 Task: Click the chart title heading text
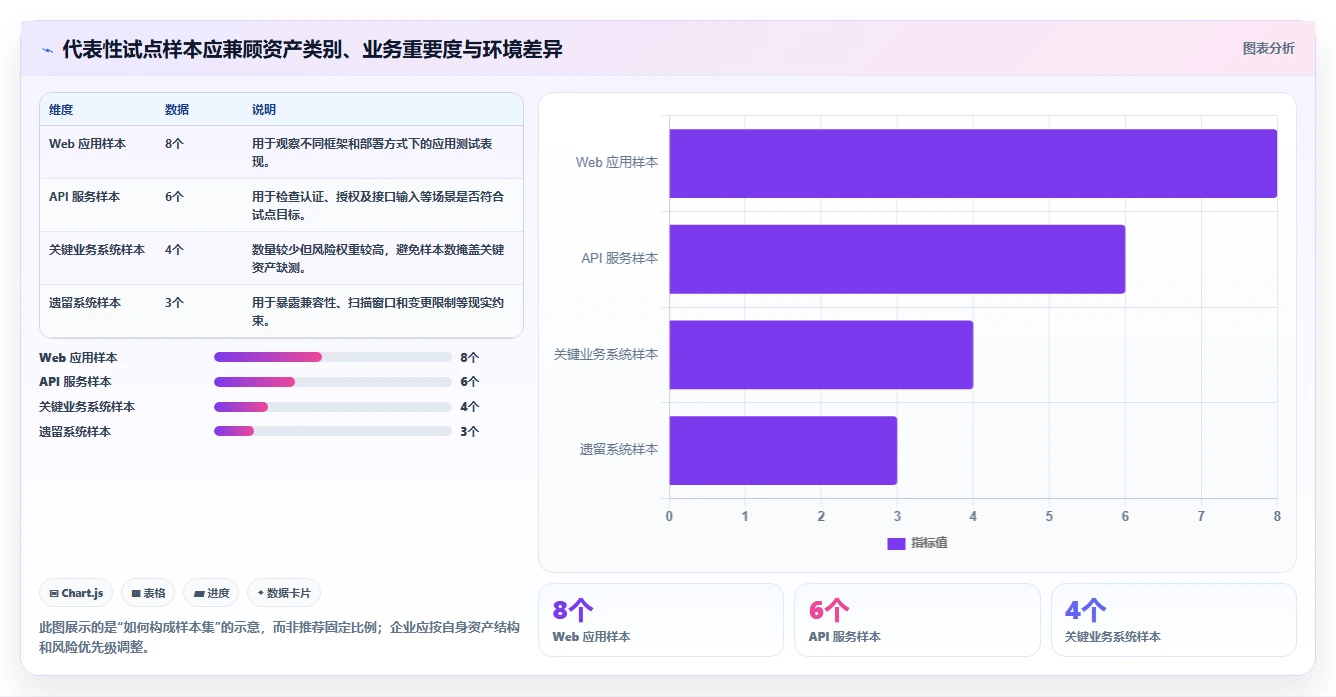tap(312, 49)
